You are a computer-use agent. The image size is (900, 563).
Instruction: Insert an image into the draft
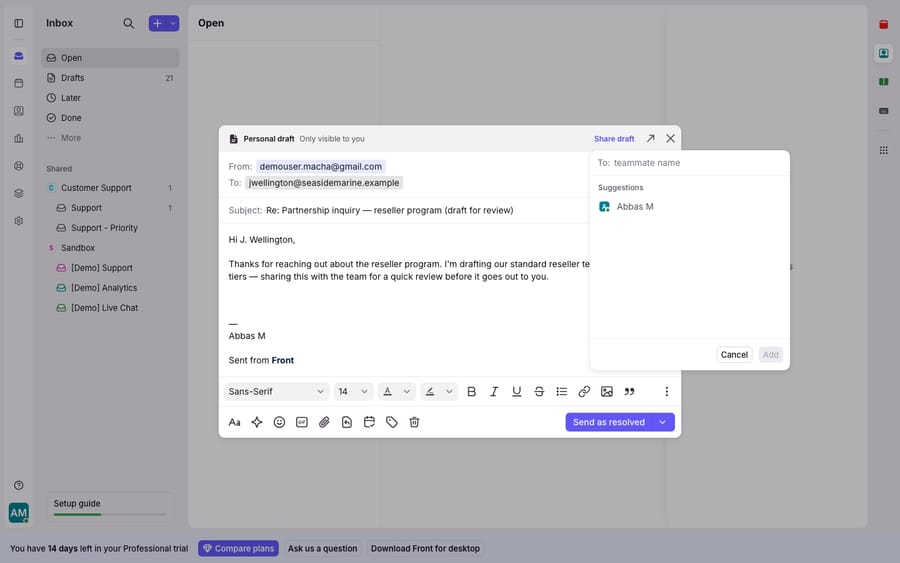click(607, 391)
